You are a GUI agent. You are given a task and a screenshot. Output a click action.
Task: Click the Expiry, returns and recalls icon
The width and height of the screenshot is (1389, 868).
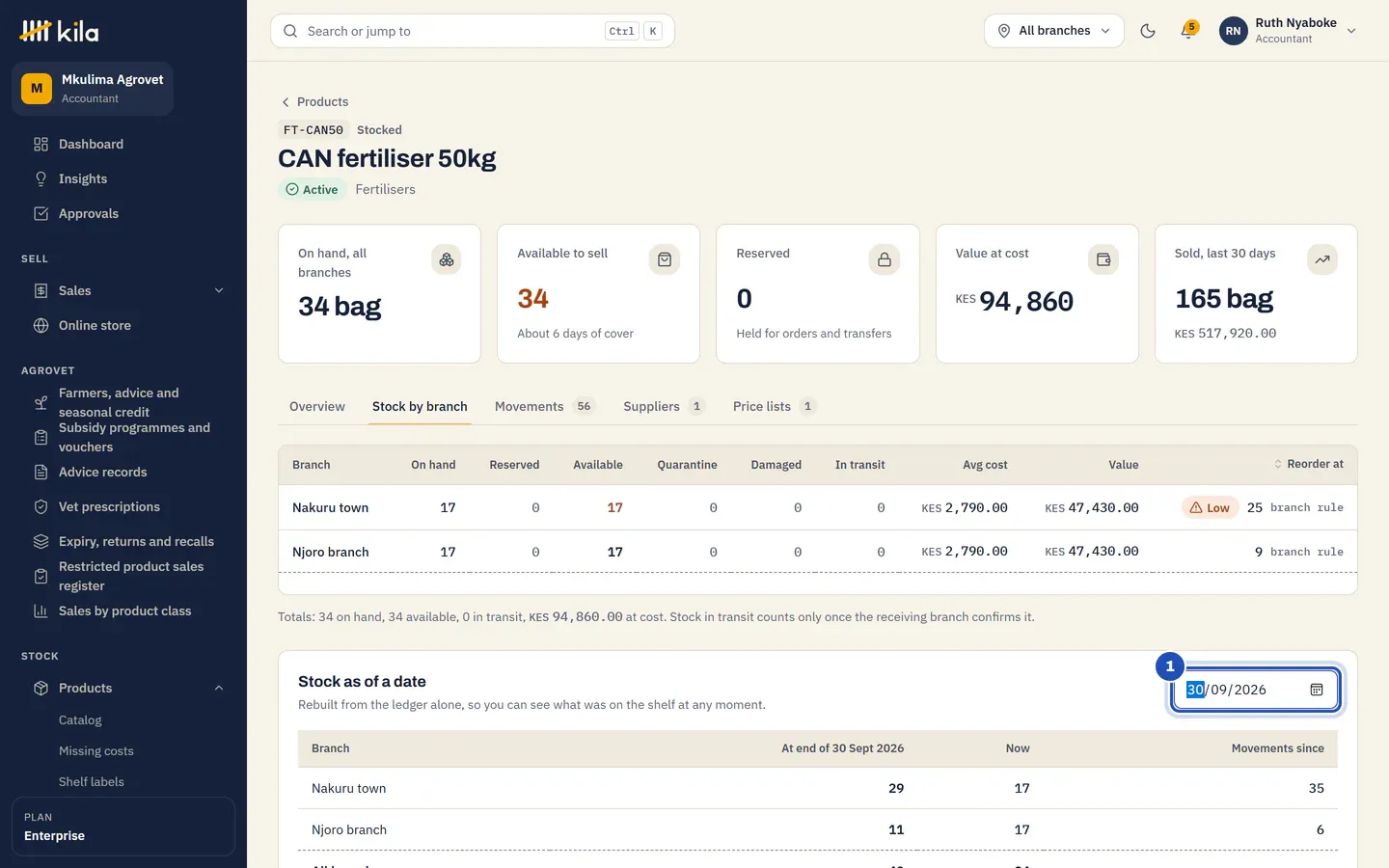pyautogui.click(x=41, y=542)
